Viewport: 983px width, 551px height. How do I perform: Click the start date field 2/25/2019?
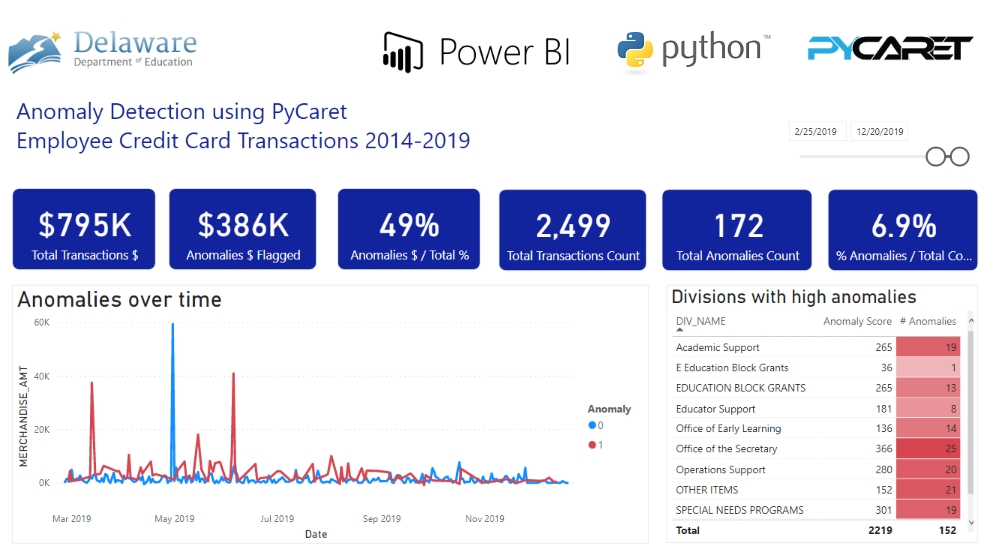click(816, 132)
